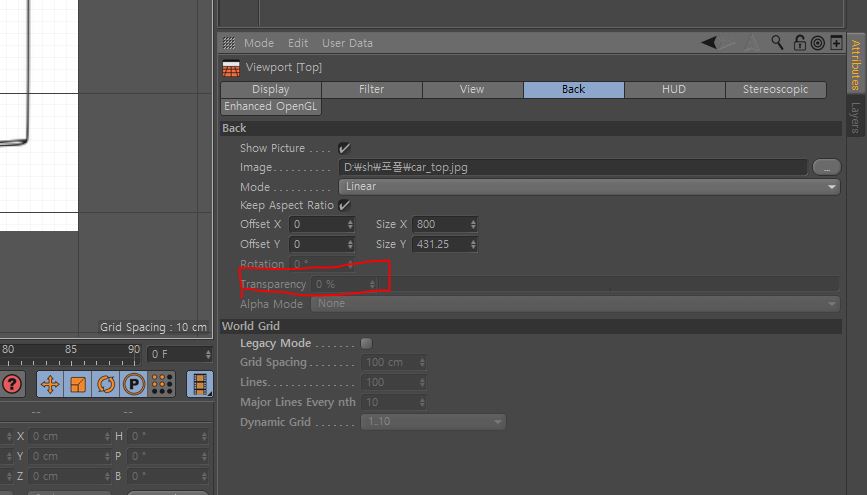Open the search magnifier in Attributes manager
867x495 pixels.
[778, 43]
